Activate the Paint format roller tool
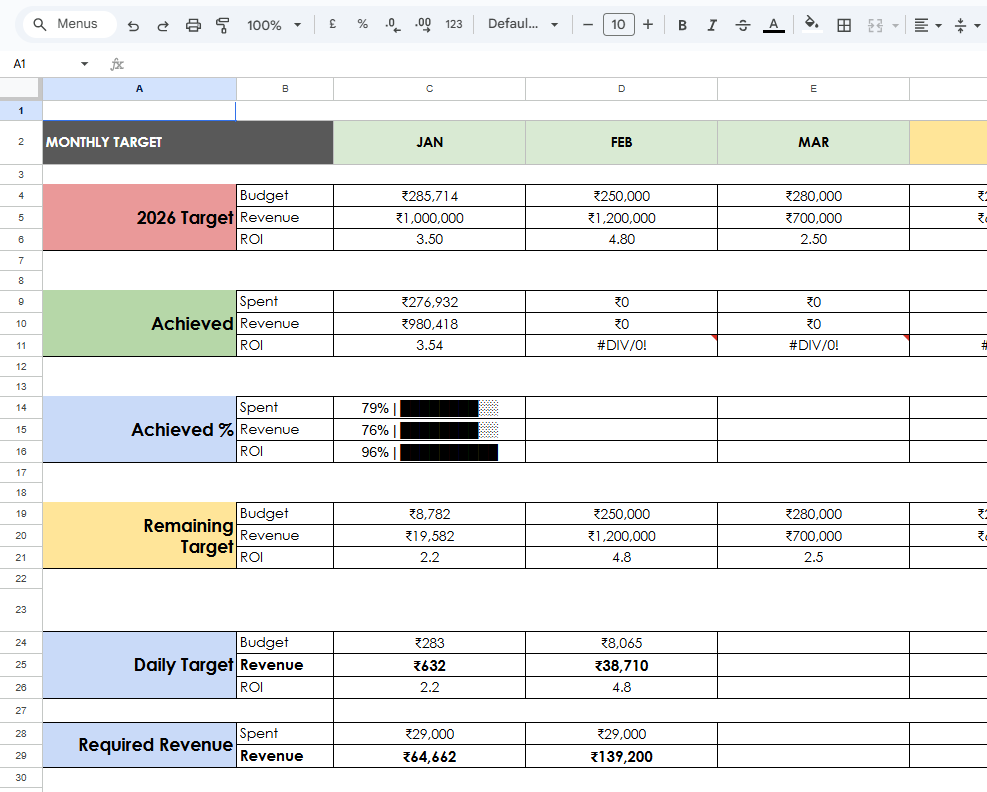The height and width of the screenshot is (792, 987). [223, 25]
